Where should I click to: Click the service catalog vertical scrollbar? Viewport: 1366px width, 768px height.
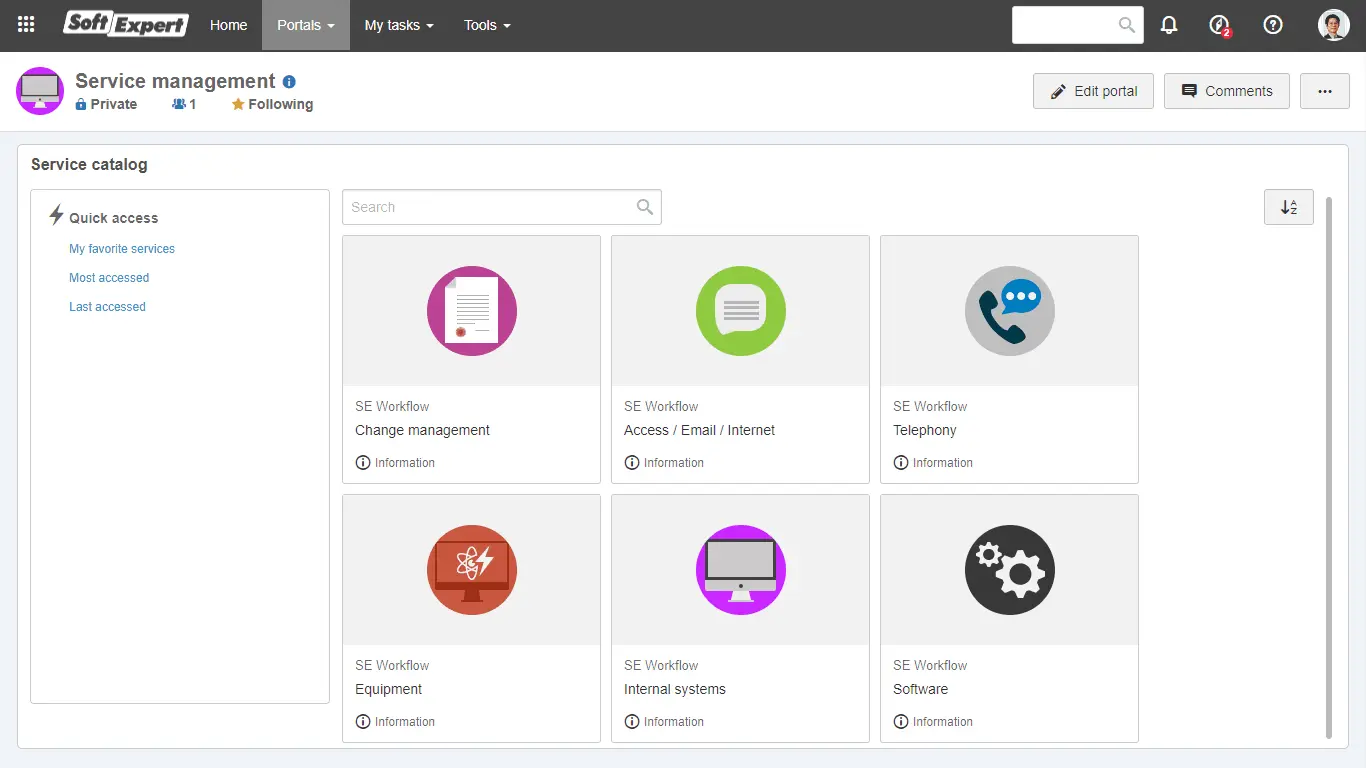pos(1329,467)
